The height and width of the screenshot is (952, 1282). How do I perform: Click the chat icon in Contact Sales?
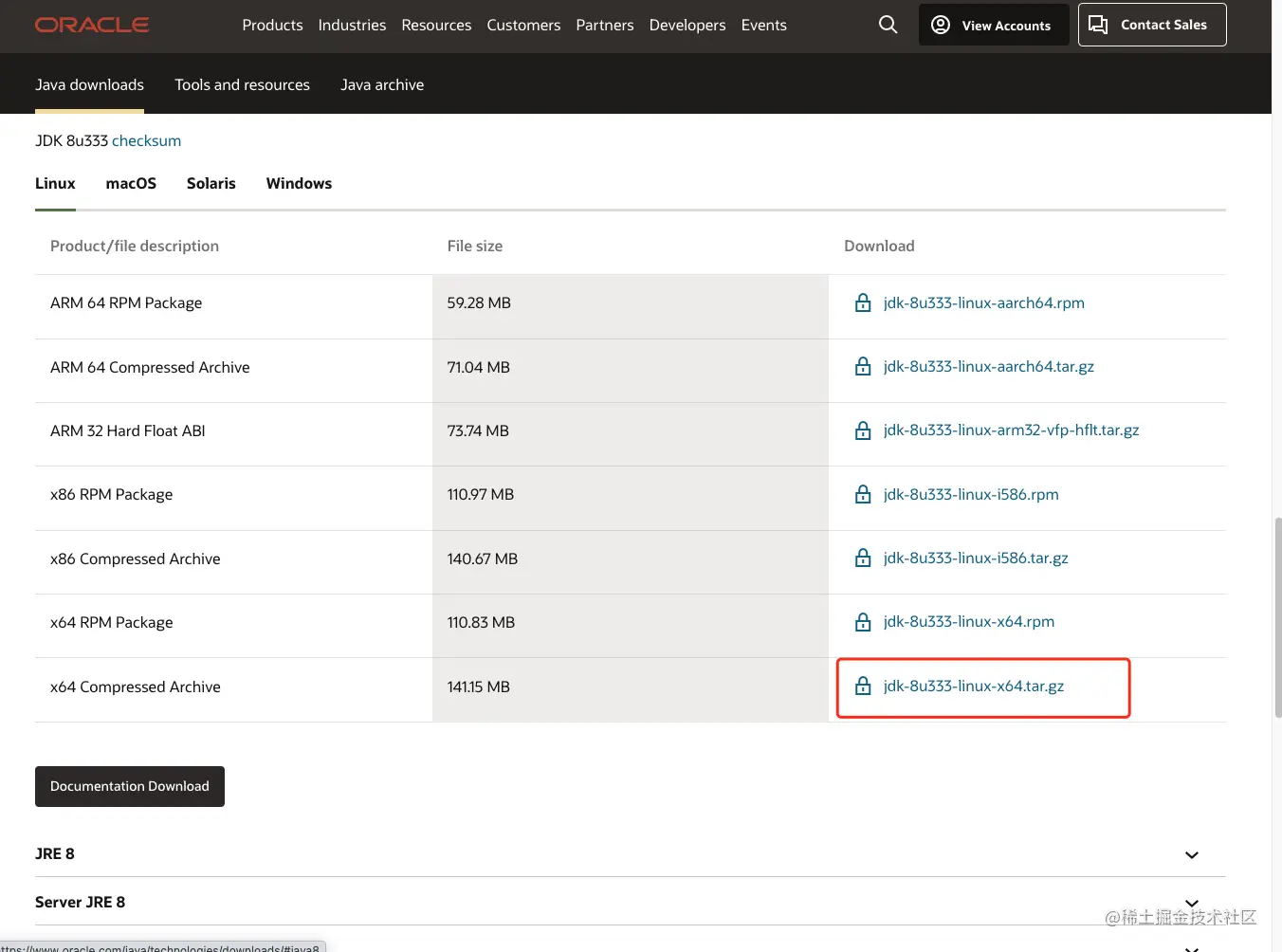(1098, 25)
